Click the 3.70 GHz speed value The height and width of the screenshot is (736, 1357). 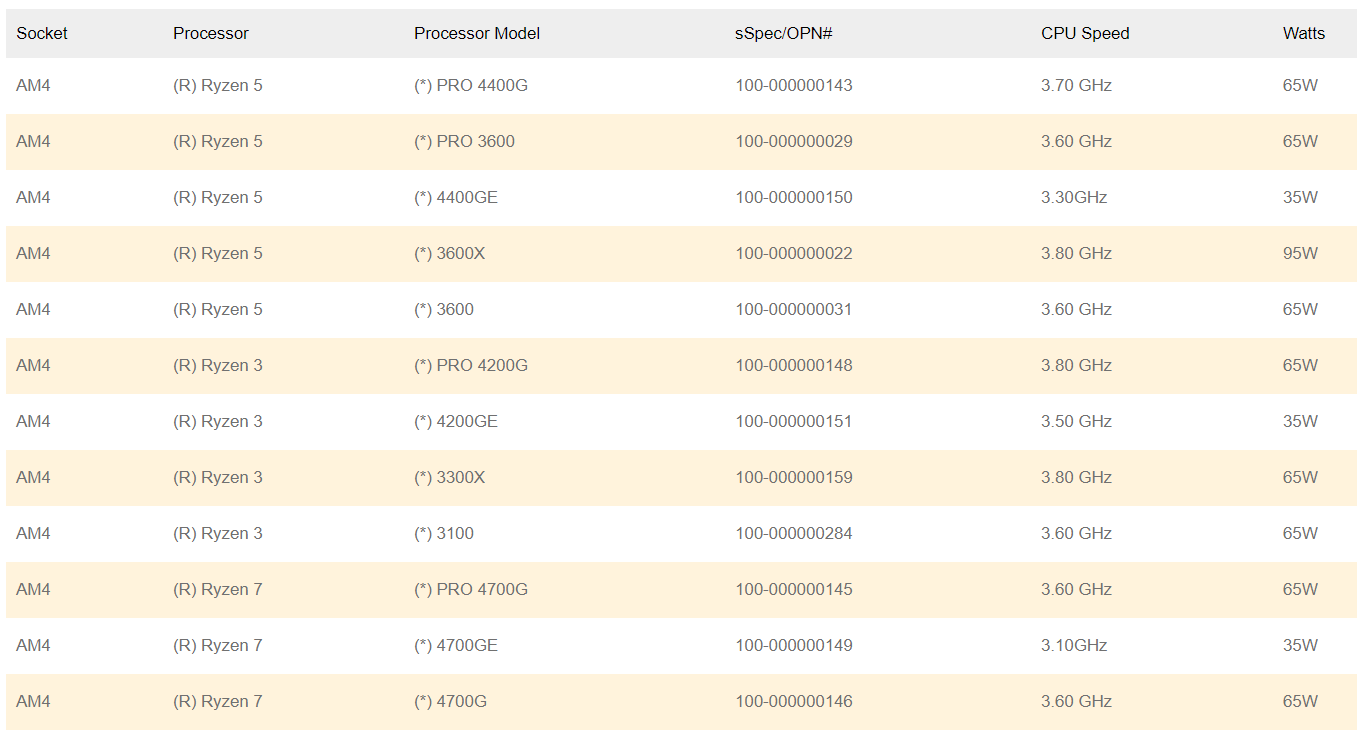point(1076,86)
